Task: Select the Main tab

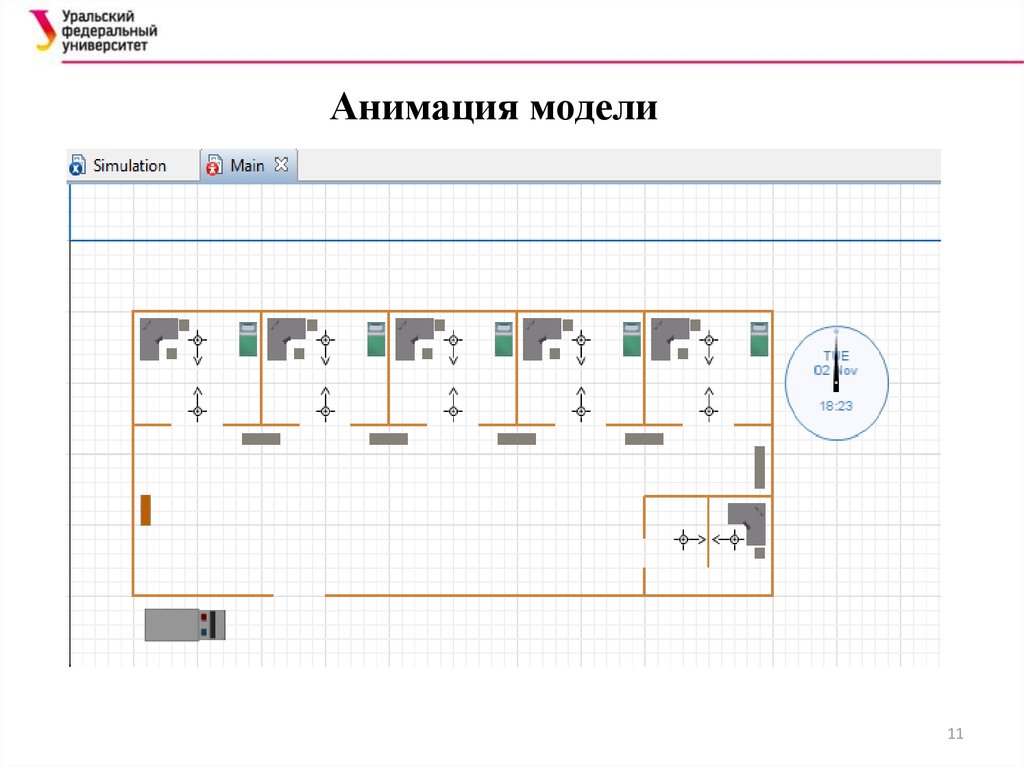Action: point(247,166)
